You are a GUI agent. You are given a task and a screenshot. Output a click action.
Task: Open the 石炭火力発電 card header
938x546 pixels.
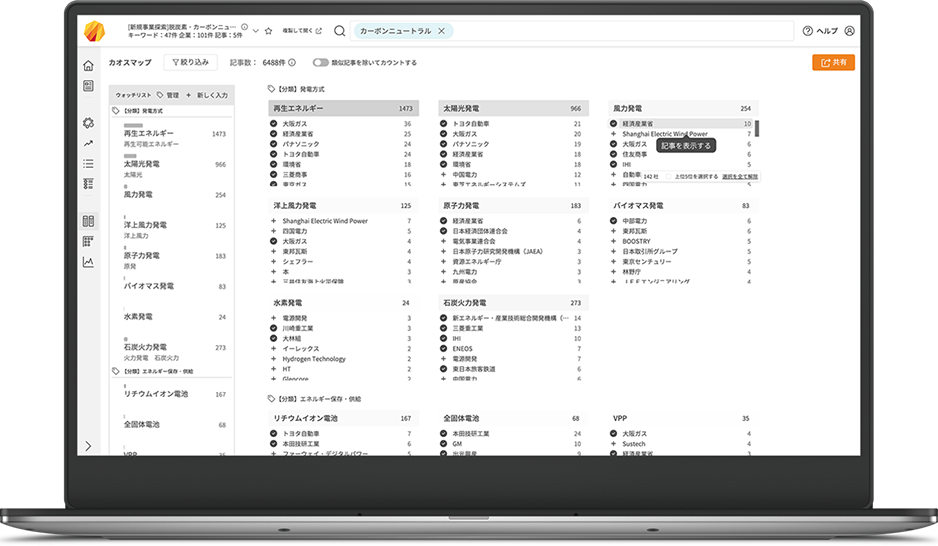(513, 303)
